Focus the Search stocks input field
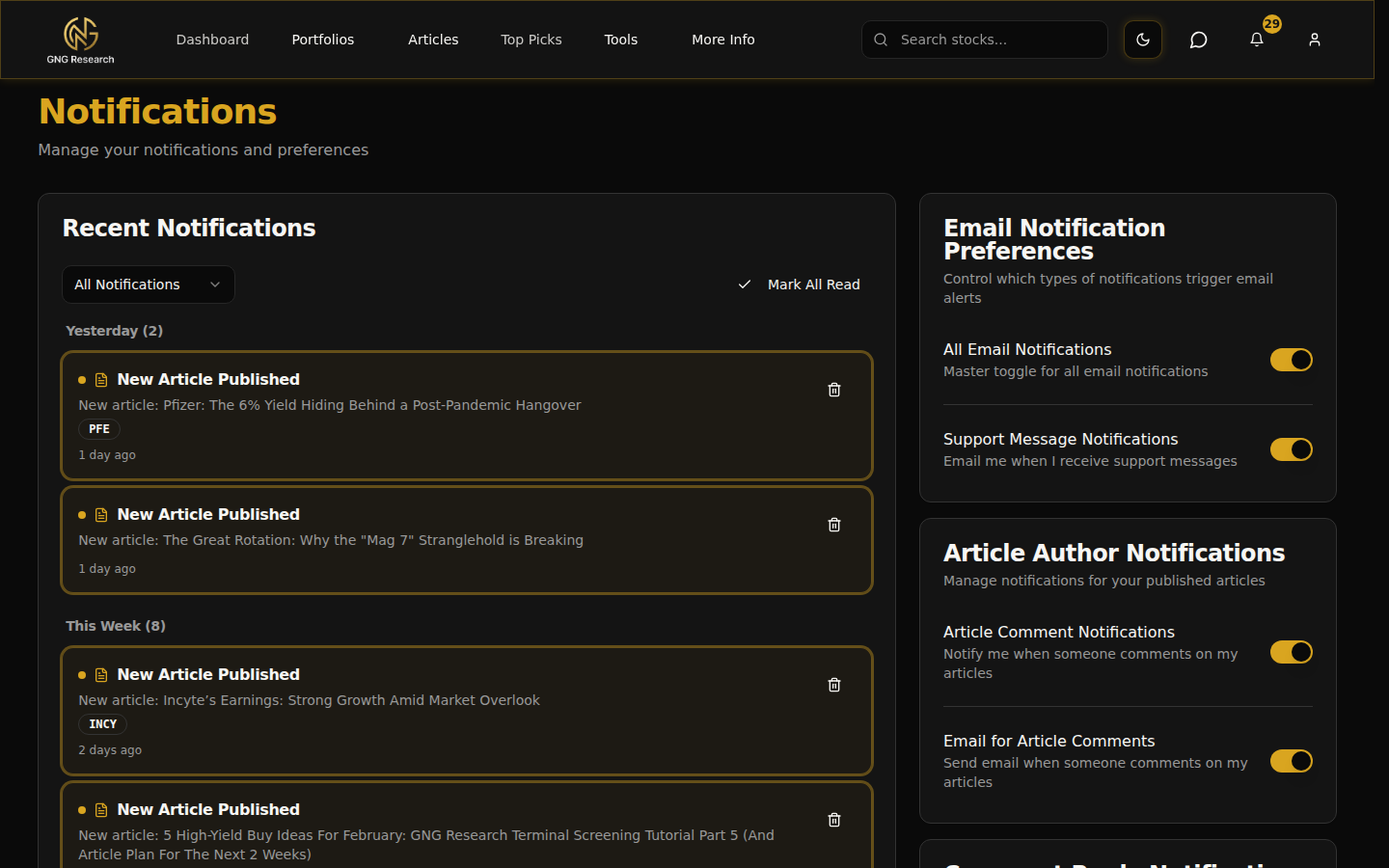 point(985,40)
